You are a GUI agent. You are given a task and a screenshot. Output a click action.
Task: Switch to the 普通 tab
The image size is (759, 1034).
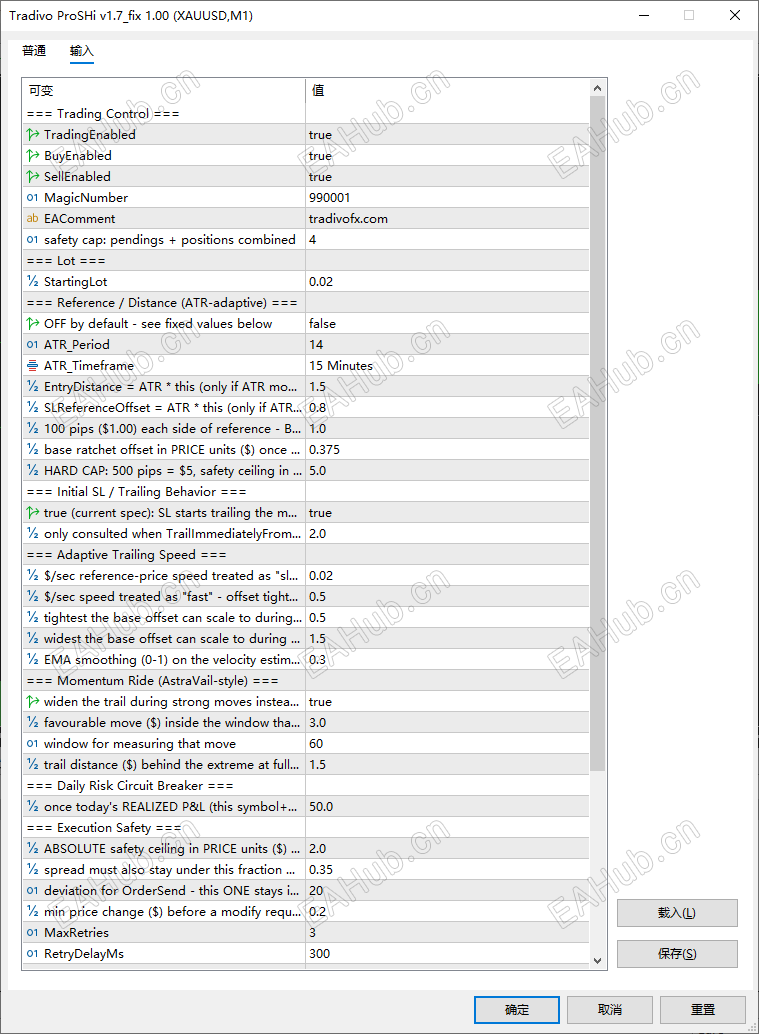click(34, 51)
